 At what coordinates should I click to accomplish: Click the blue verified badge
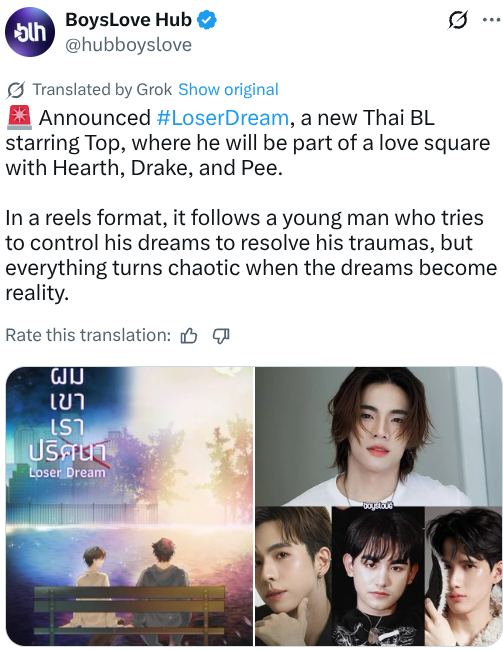[x=207, y=20]
